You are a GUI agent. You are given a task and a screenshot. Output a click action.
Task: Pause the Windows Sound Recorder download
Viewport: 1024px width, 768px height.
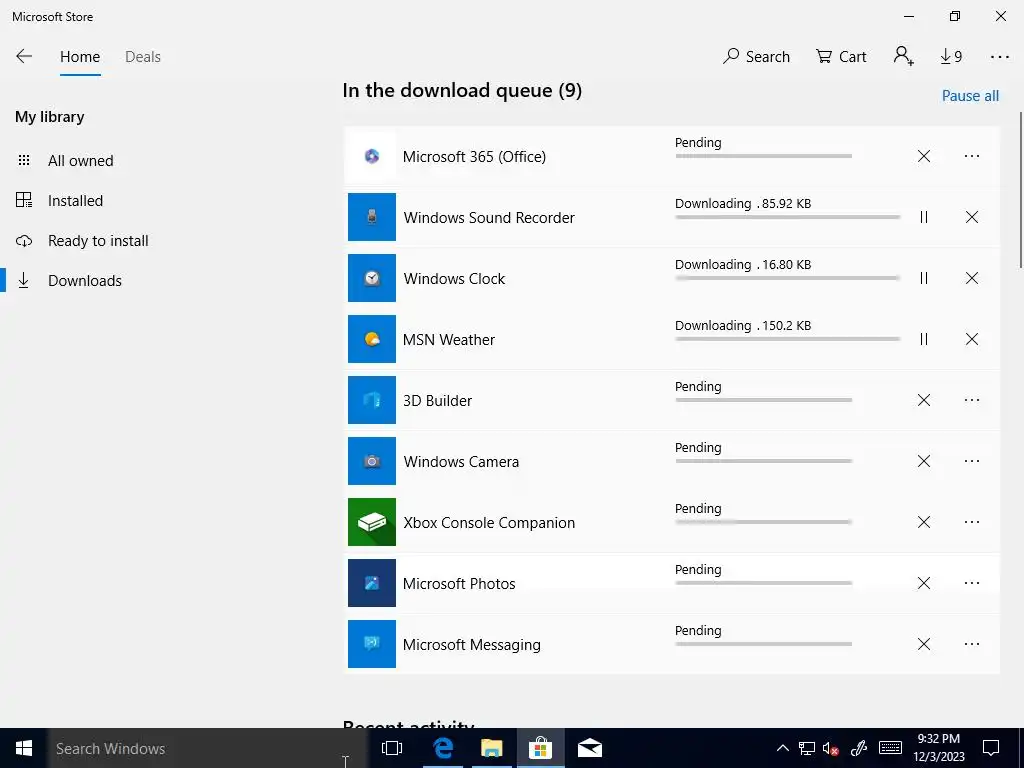click(x=923, y=217)
